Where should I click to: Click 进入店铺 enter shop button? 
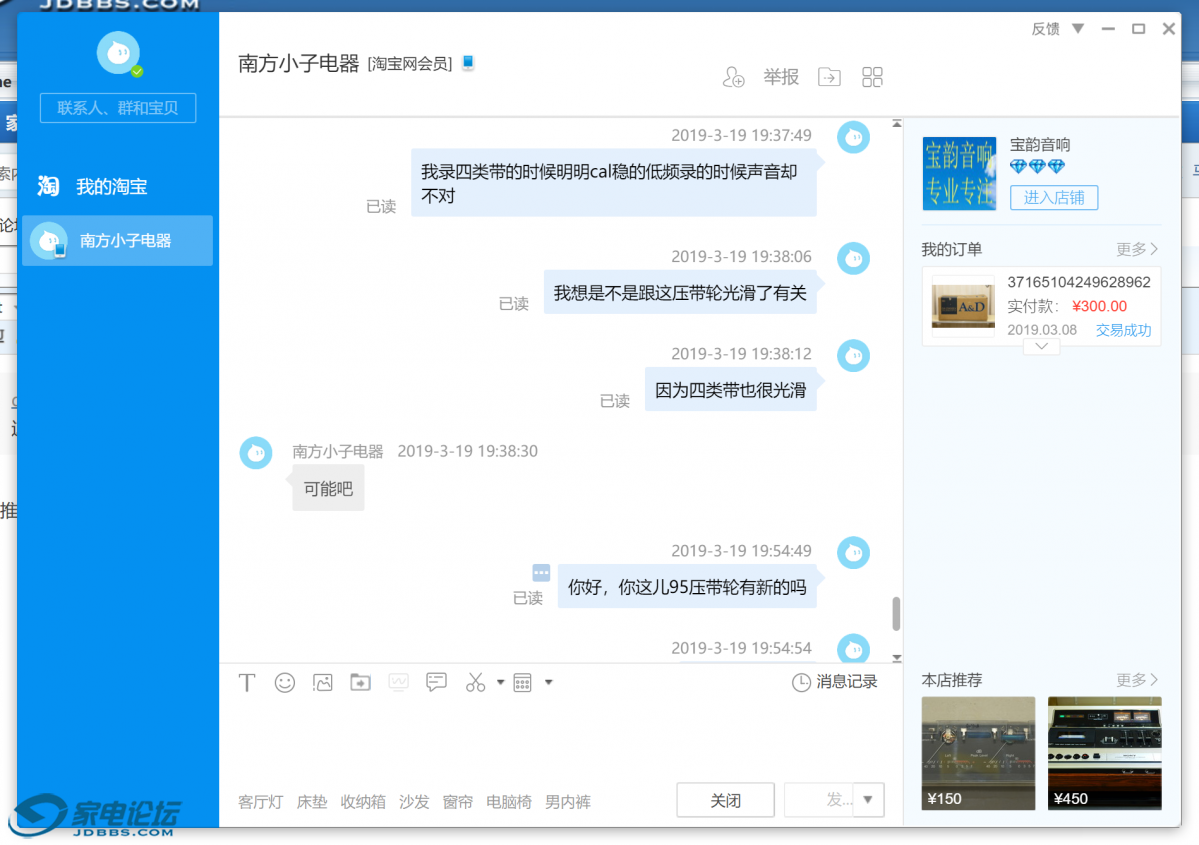pos(1054,197)
